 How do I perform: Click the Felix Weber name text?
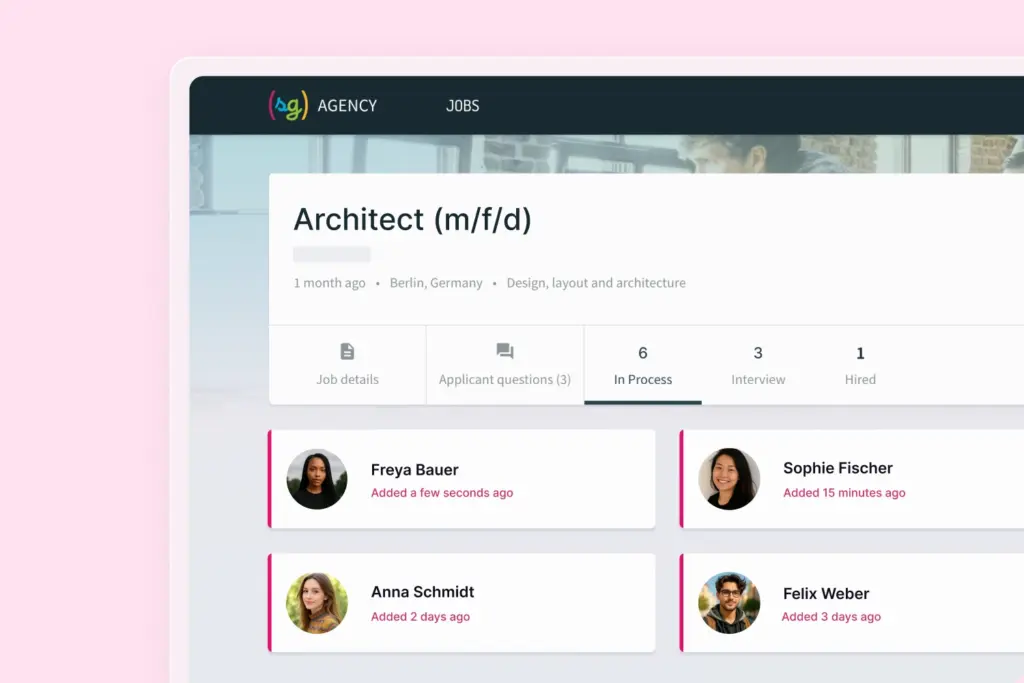pyautogui.click(x=826, y=594)
